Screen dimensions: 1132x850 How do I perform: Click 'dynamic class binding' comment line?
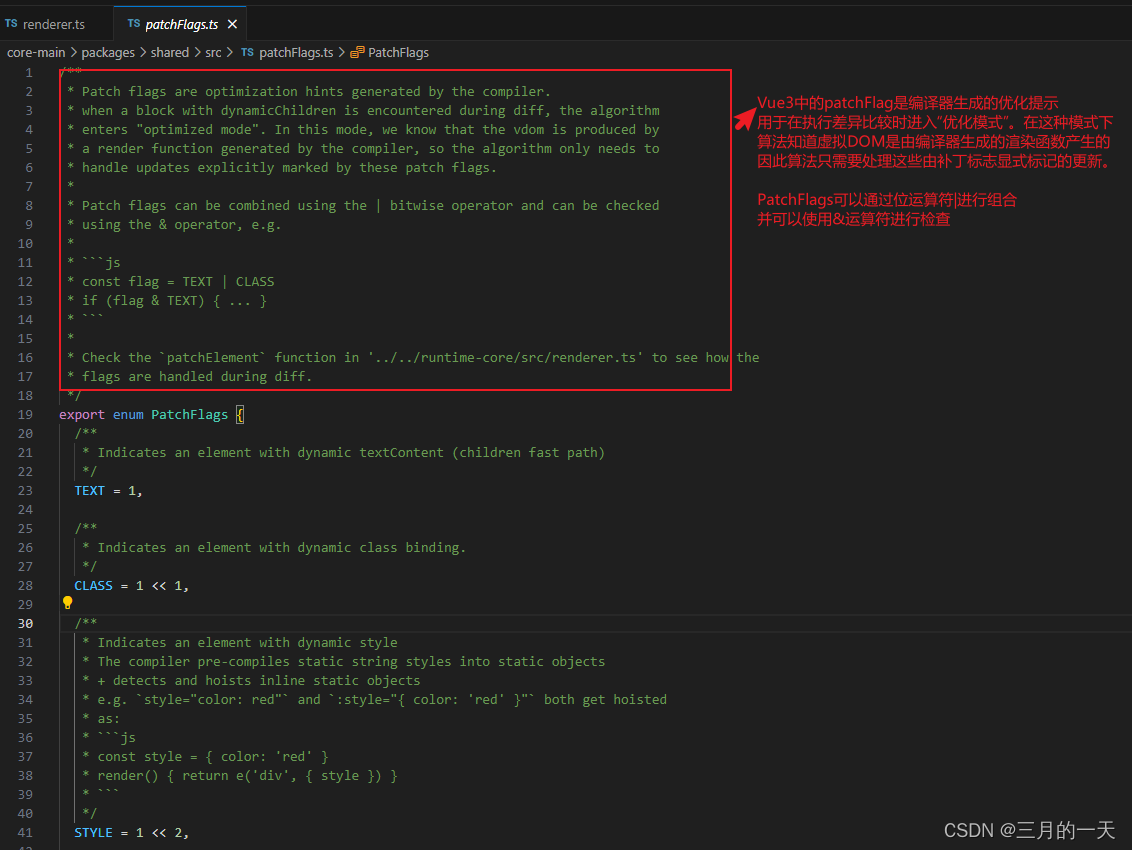click(x=274, y=547)
